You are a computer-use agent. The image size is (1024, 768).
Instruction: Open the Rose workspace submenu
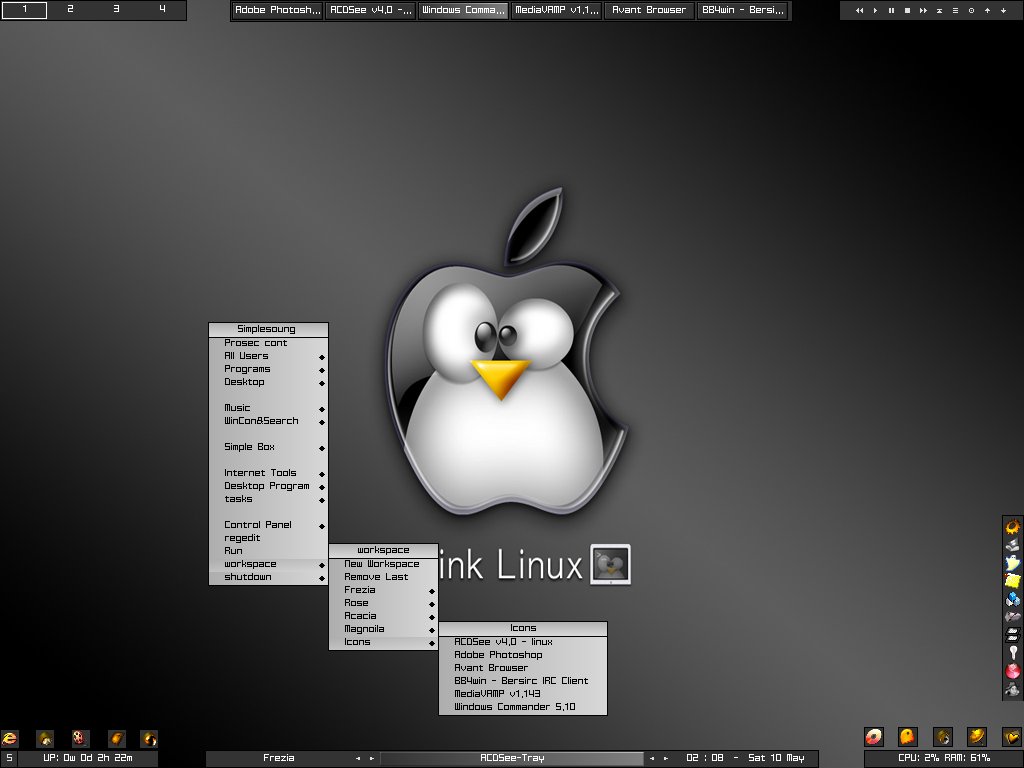[383, 603]
